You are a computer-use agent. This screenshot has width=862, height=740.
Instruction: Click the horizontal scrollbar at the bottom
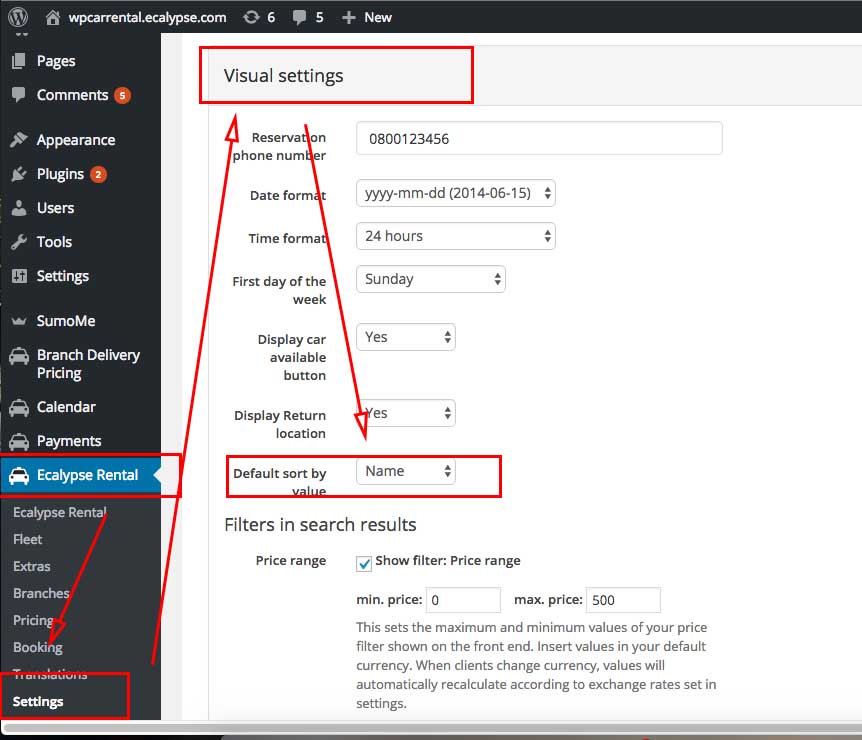[431, 728]
